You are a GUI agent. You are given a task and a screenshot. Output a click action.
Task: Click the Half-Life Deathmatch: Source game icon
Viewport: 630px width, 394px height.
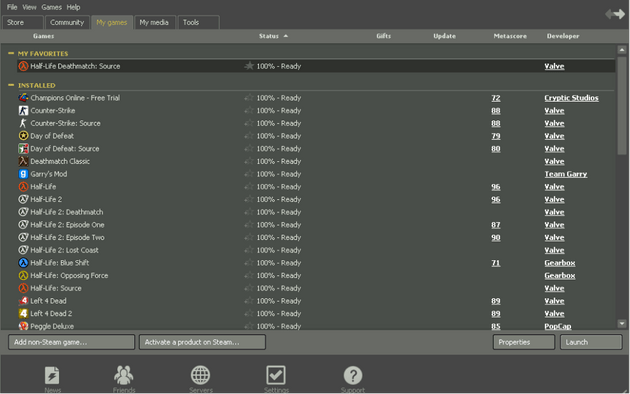click(x=23, y=66)
